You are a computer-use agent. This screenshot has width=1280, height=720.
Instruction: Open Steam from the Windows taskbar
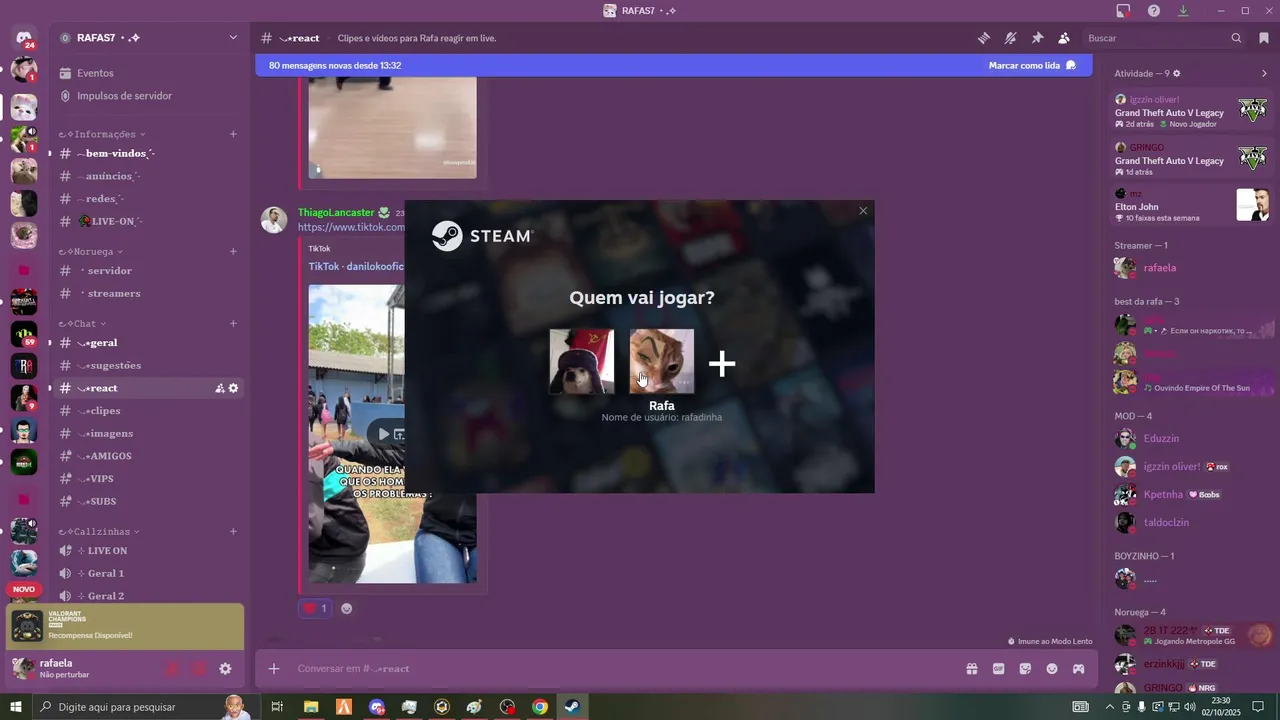(572, 707)
